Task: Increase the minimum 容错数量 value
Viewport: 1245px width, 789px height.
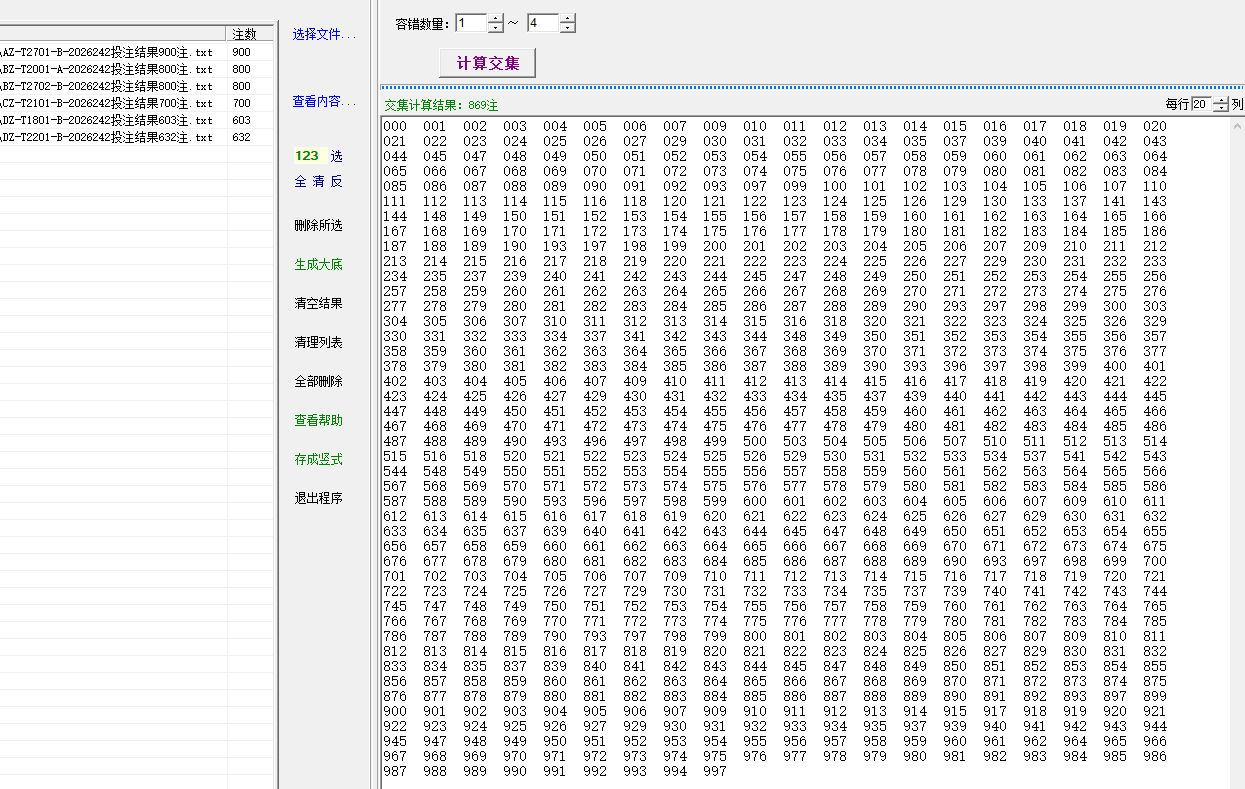Action: coord(496,18)
